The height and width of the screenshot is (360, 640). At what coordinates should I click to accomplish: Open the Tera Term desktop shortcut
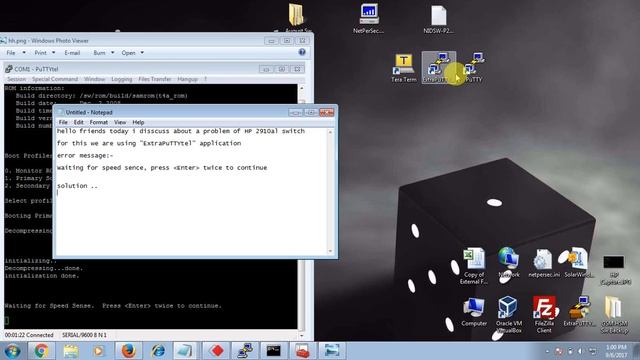[403, 68]
